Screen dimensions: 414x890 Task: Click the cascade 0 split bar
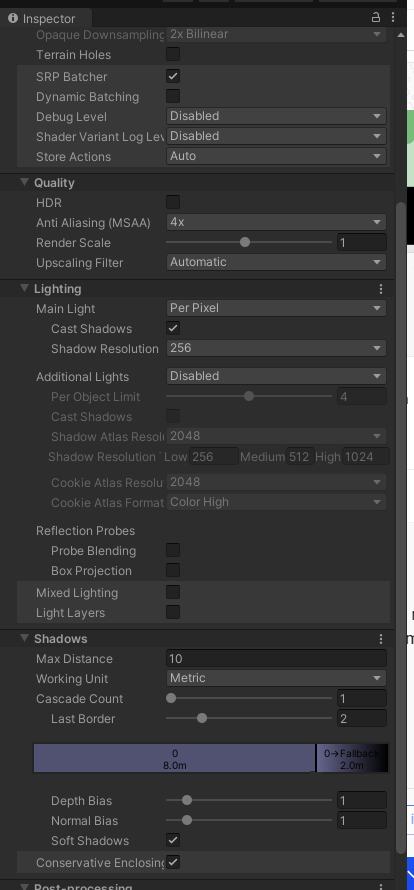[174, 758]
